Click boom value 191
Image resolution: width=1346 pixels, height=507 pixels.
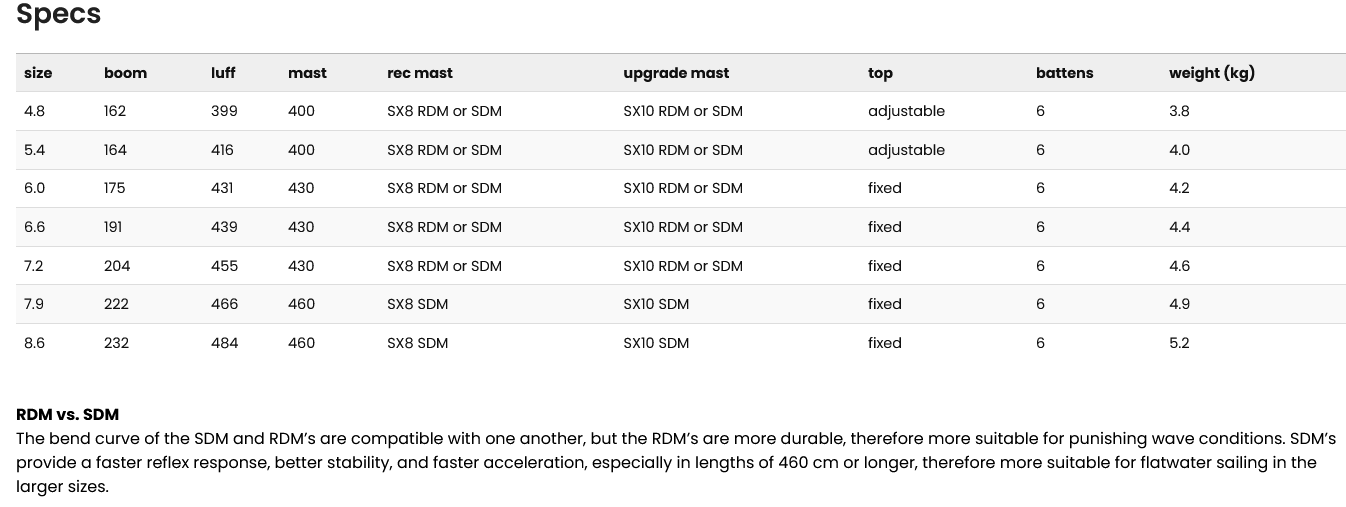(113, 227)
